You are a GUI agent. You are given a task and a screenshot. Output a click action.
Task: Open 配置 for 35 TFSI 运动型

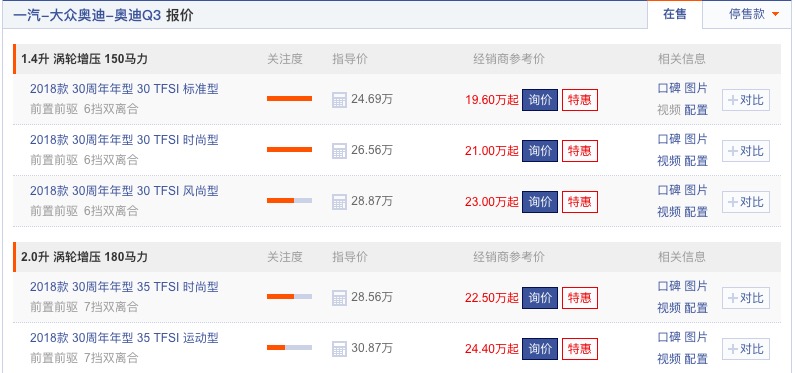pos(696,359)
